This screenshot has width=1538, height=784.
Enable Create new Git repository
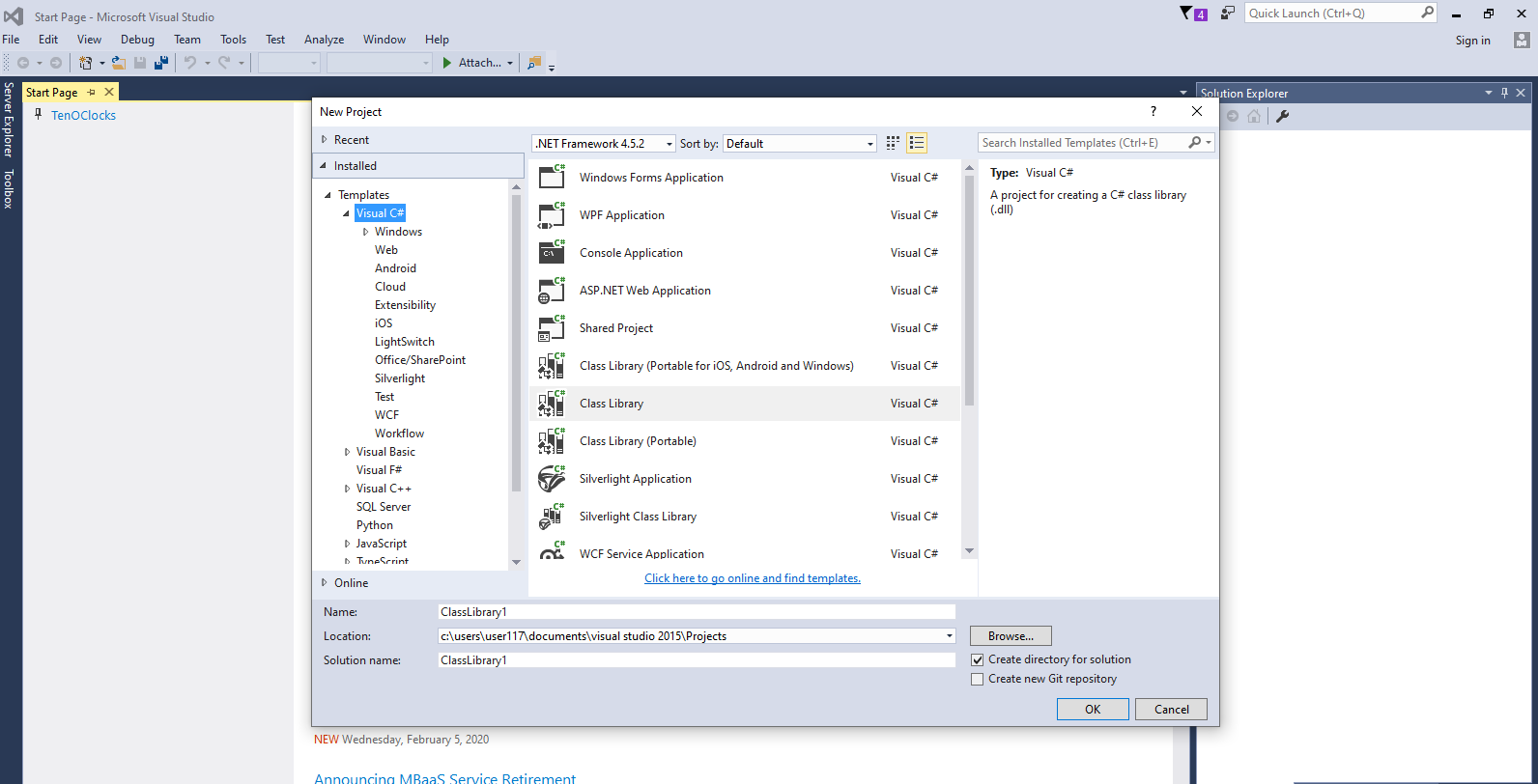coord(978,679)
